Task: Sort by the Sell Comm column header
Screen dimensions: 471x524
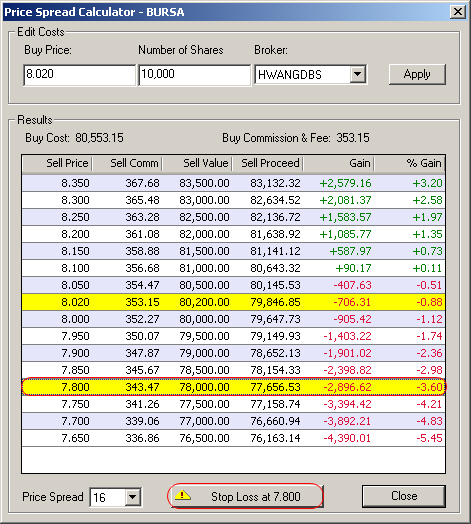Action: click(127, 163)
